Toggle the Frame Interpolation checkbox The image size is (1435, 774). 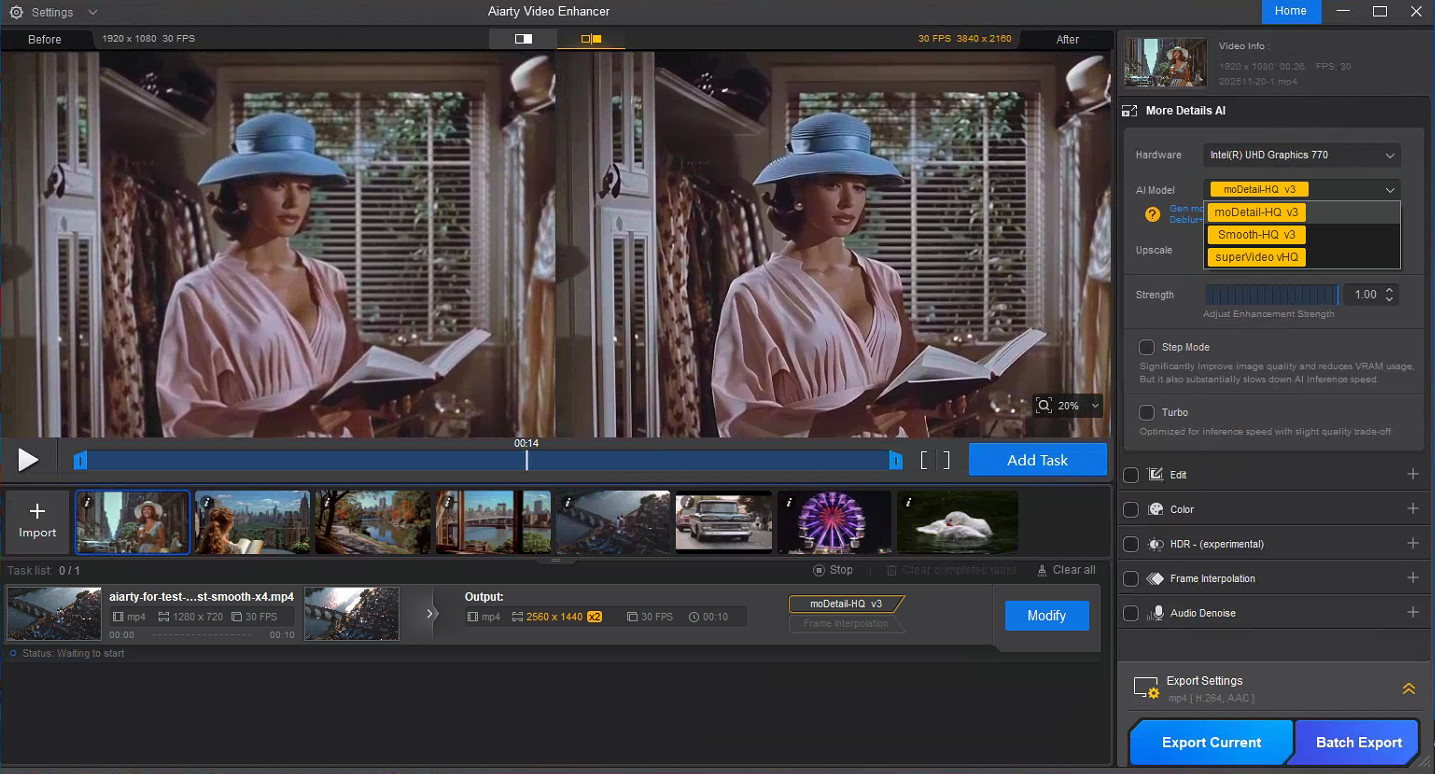[x=1131, y=578]
